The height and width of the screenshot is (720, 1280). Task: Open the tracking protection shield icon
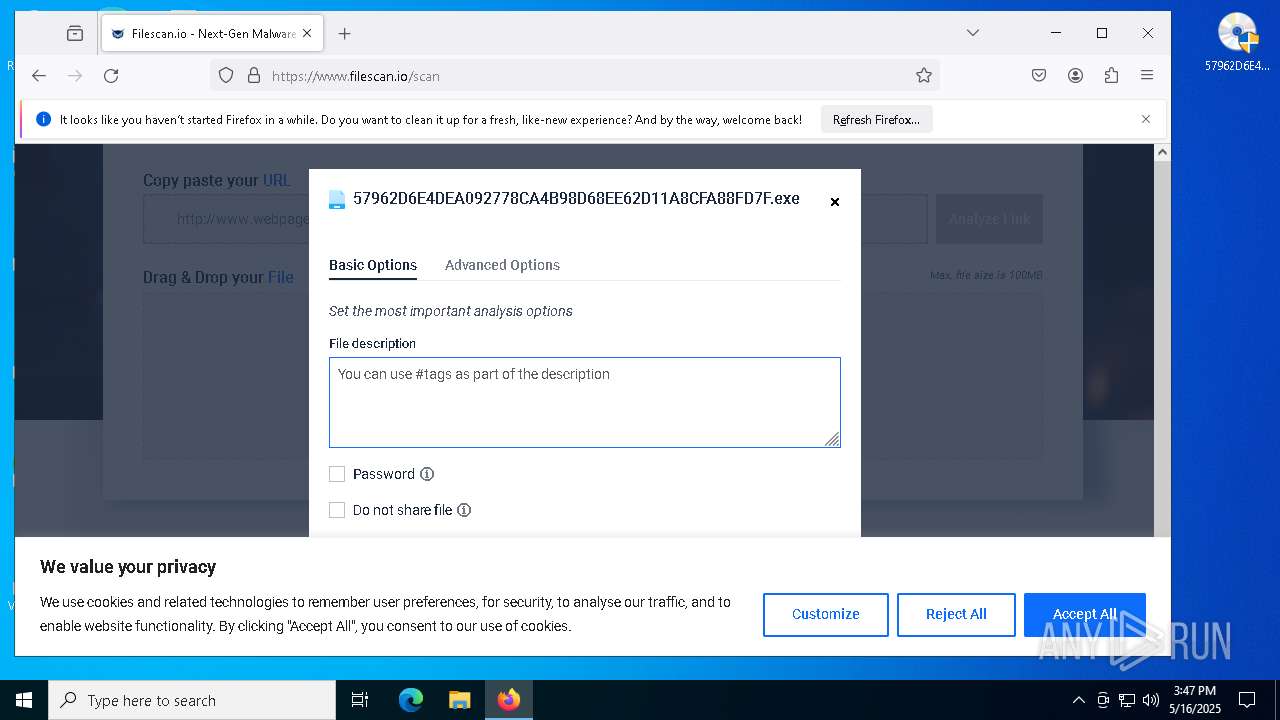pos(226,75)
